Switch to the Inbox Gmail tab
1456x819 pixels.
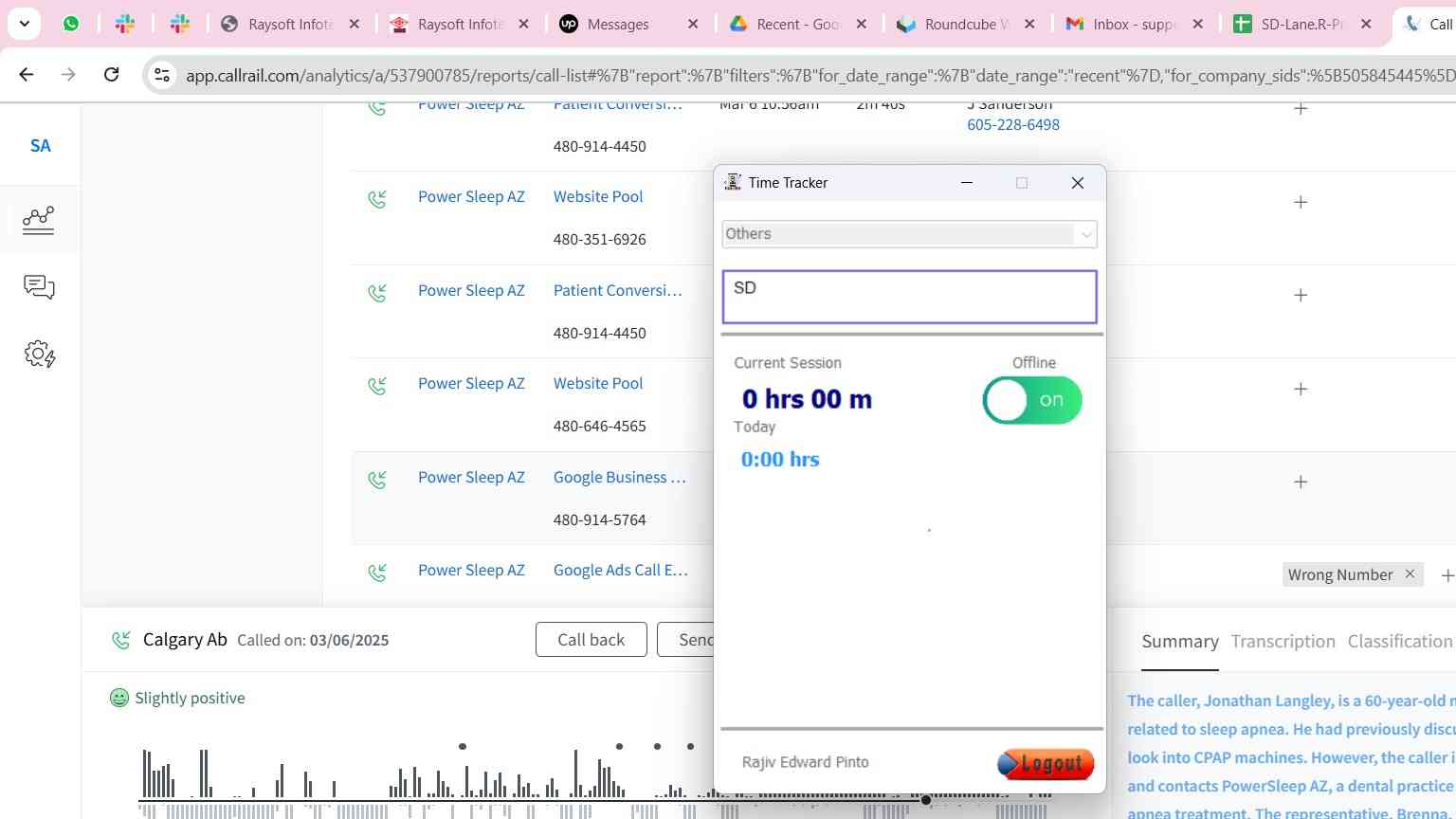coord(1134,24)
